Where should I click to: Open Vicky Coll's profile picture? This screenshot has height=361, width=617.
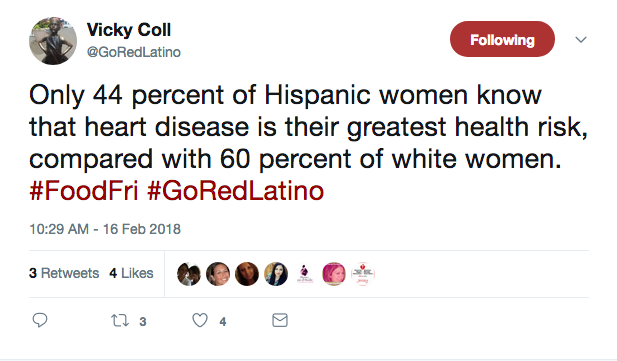pyautogui.click(x=53, y=41)
